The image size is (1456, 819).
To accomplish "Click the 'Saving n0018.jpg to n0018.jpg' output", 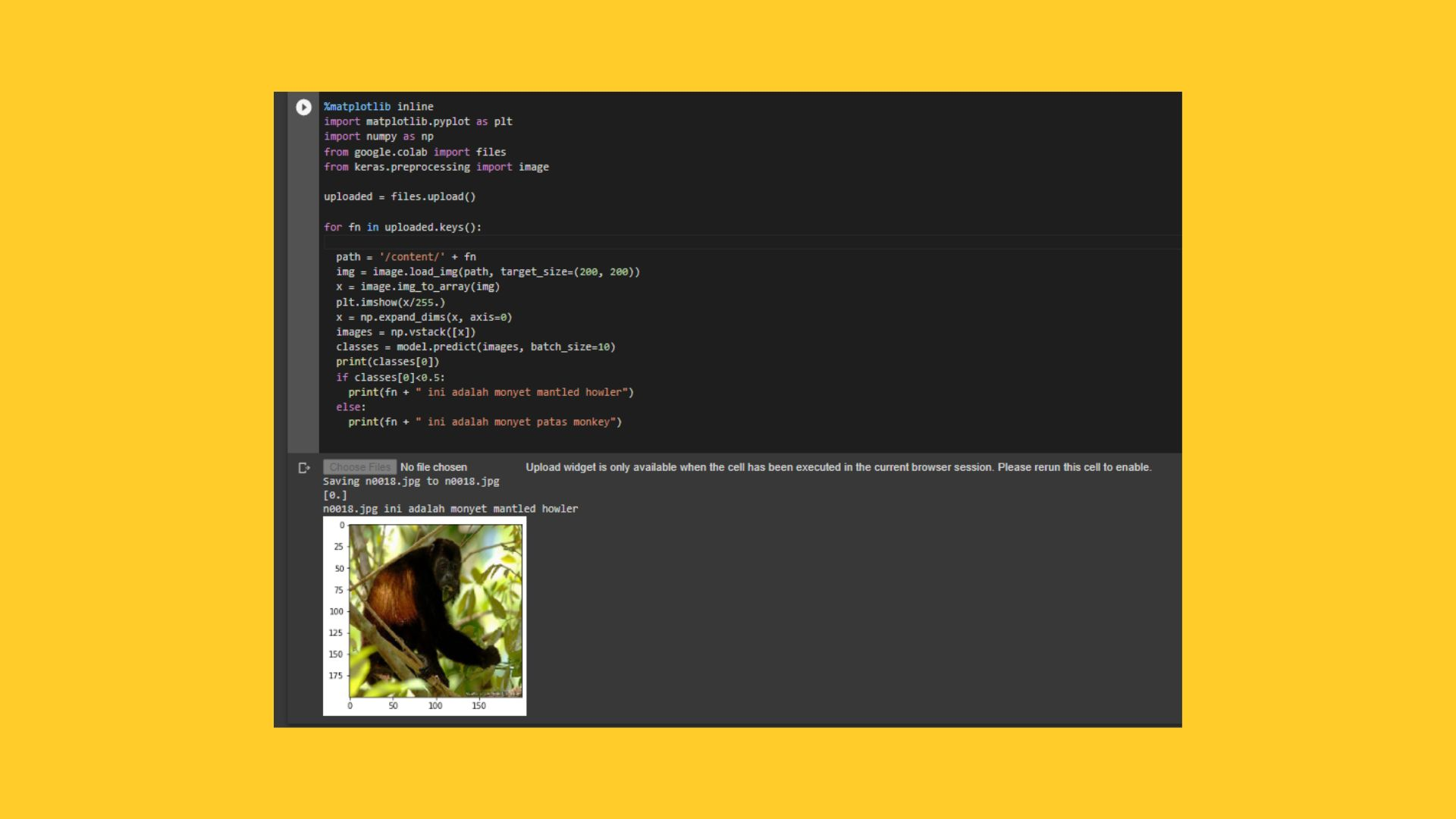I will pyautogui.click(x=411, y=482).
